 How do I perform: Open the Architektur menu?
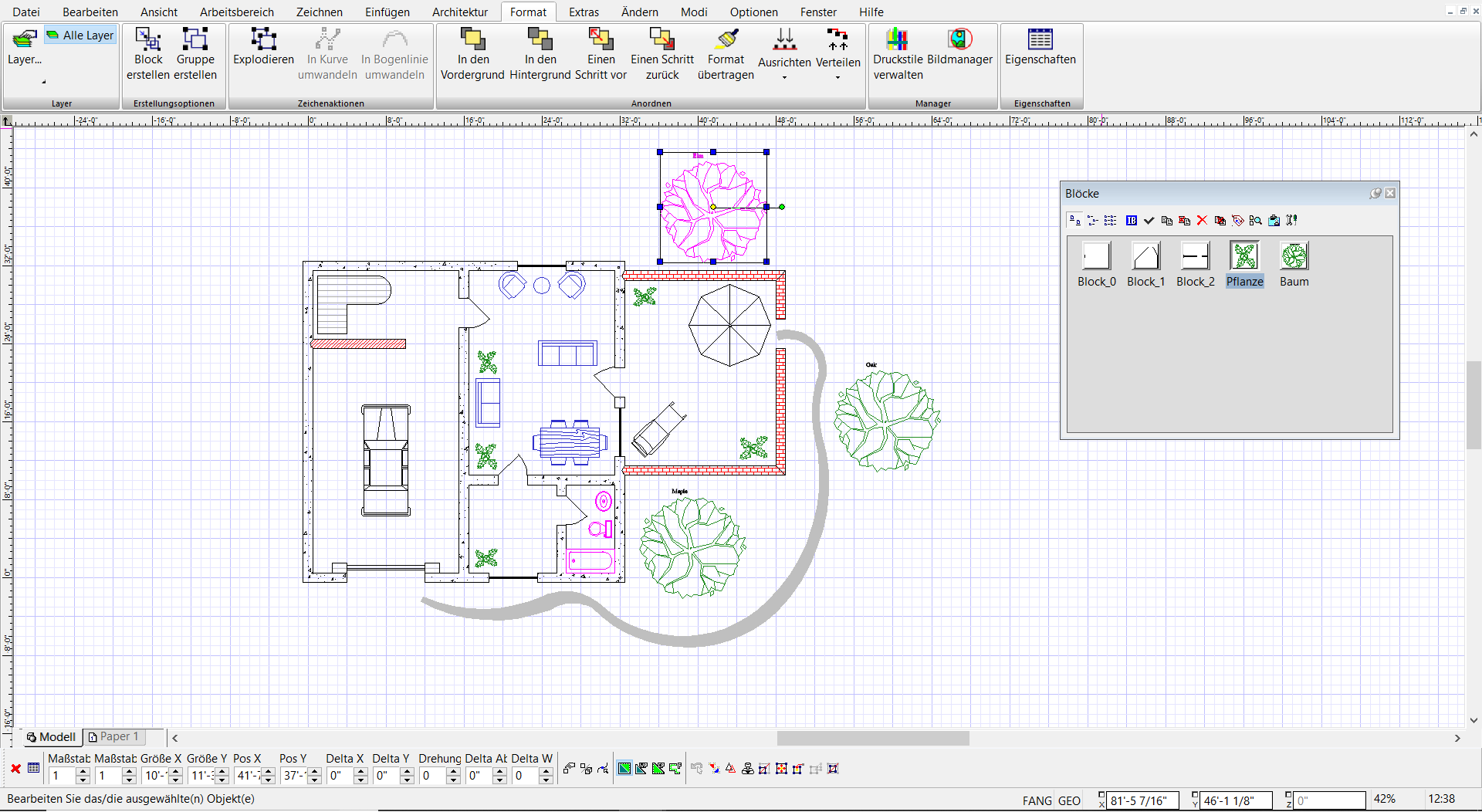coord(460,12)
